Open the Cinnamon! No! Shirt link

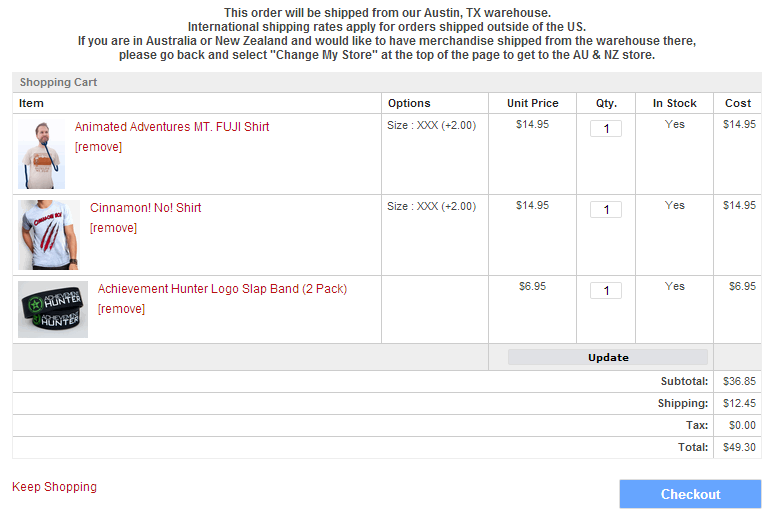coord(145,208)
